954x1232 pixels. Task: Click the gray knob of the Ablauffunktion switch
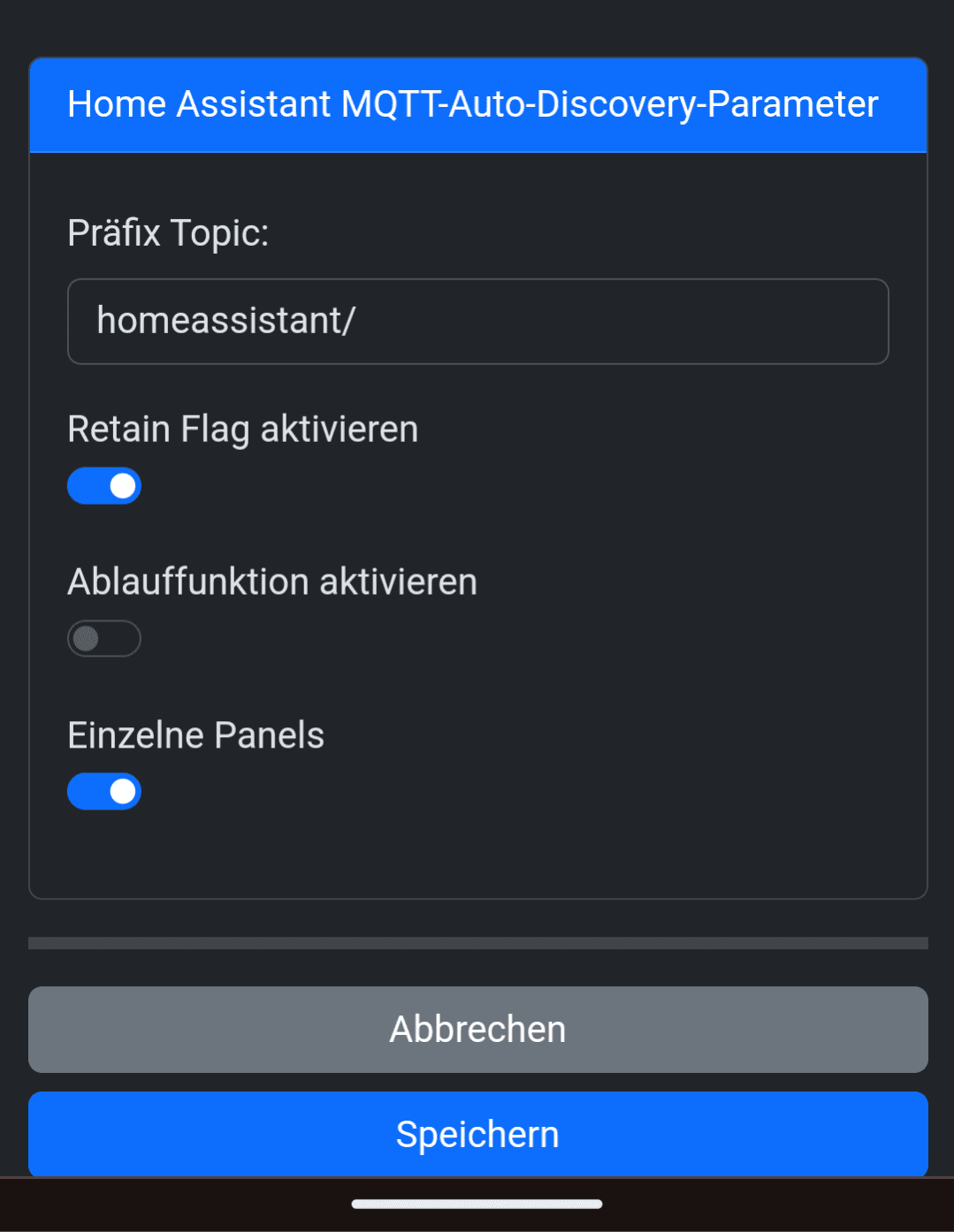pos(86,639)
